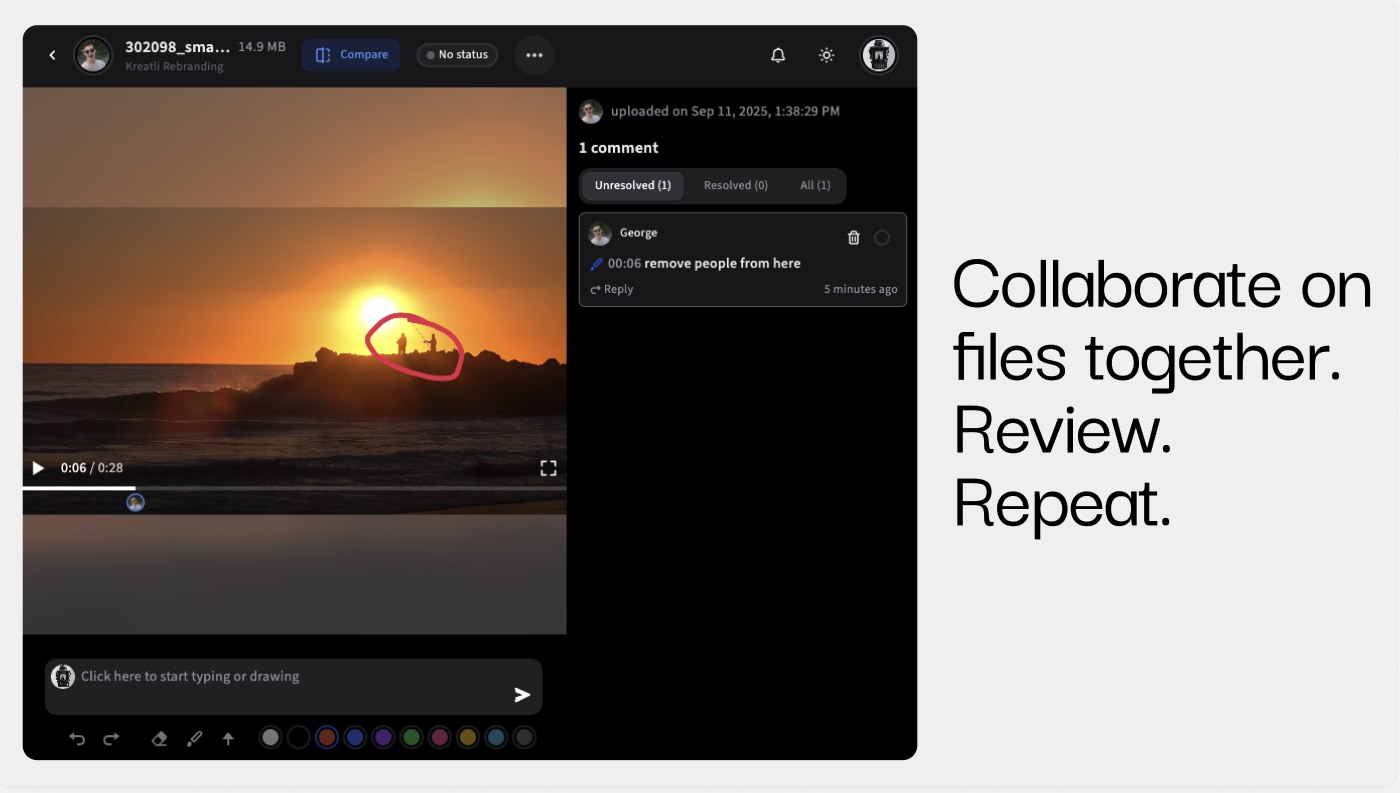Undo the last drawing action

pyautogui.click(x=77, y=738)
